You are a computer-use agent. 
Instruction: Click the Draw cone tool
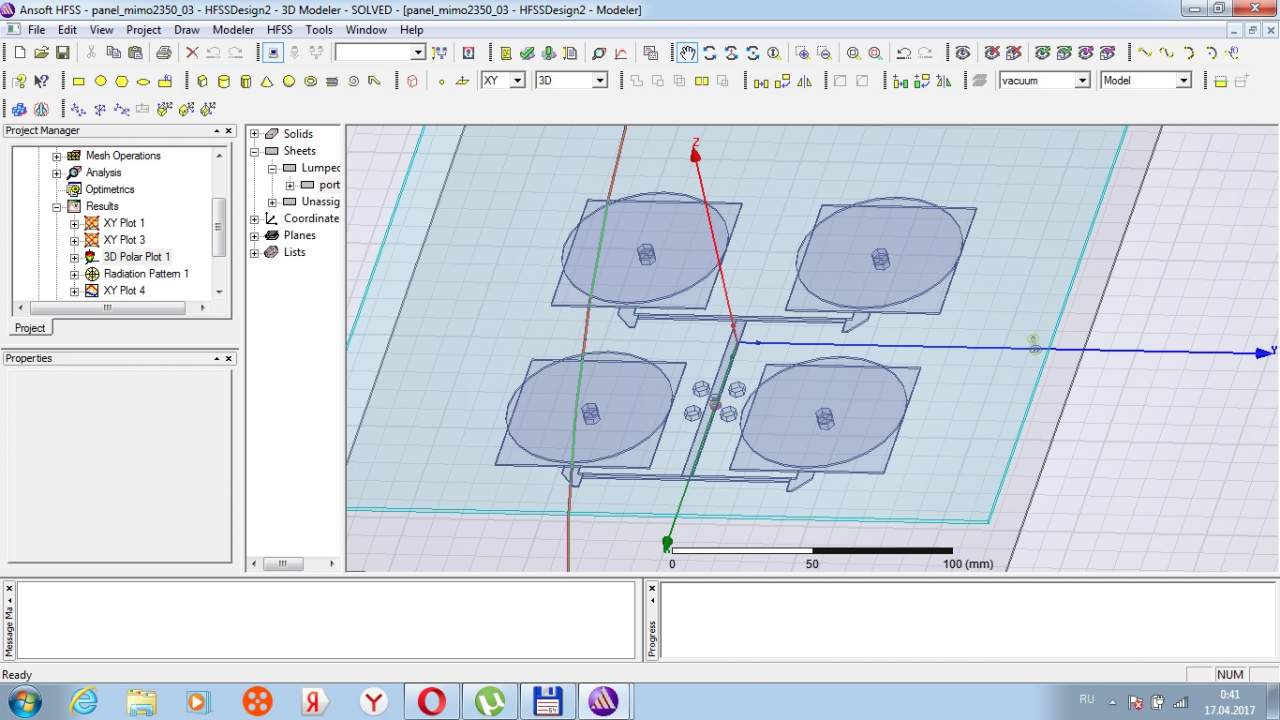tap(267, 81)
